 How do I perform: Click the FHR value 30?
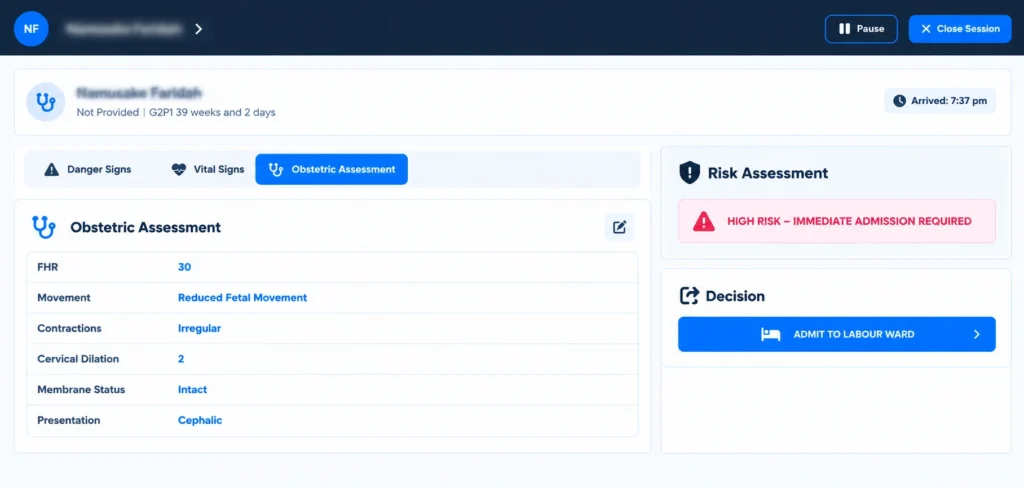coord(184,267)
